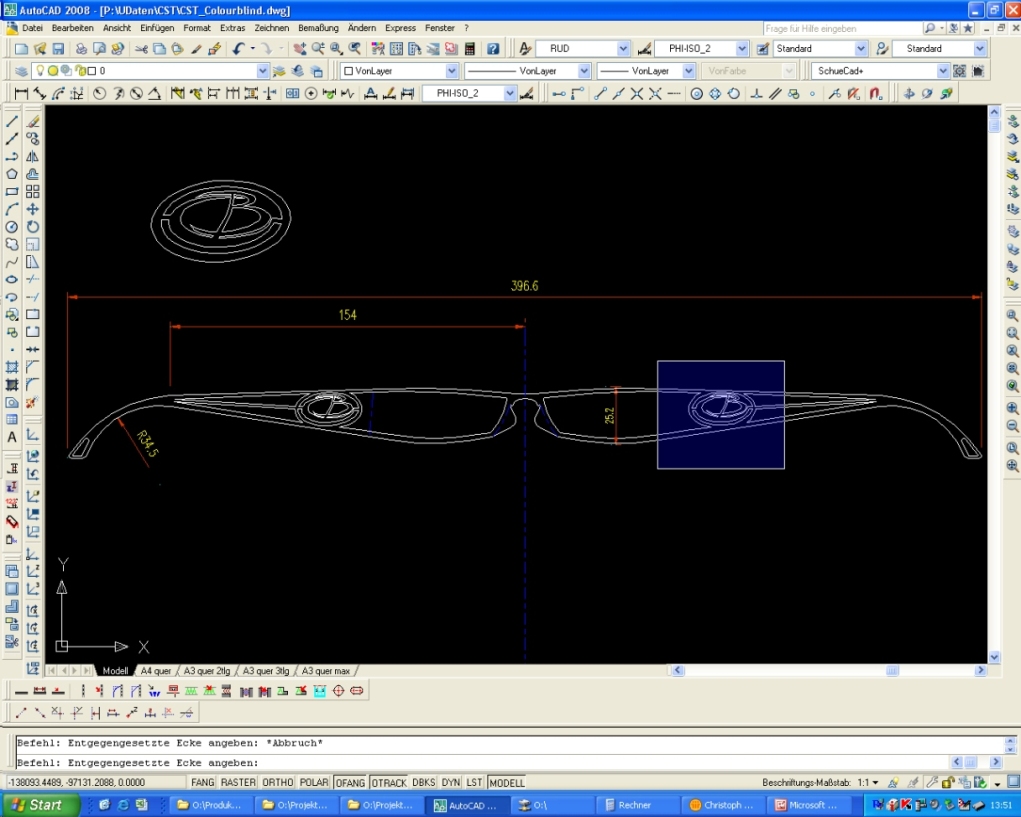Click the Save file icon
The height and width of the screenshot is (817, 1021).
coord(58,48)
